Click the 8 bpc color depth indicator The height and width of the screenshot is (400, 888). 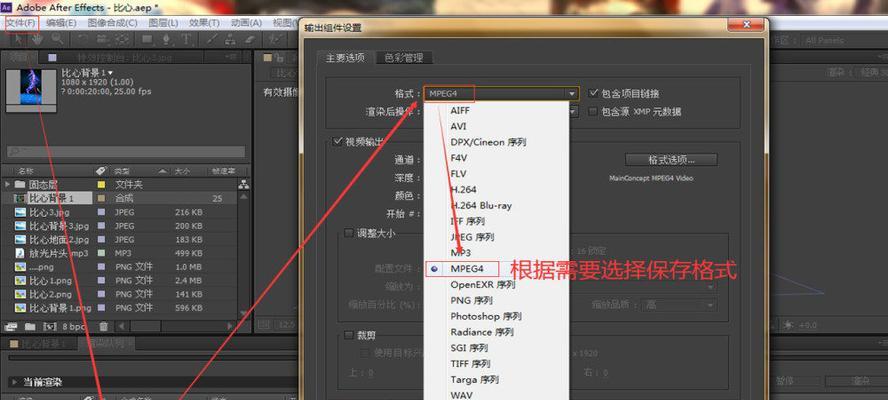pyautogui.click(x=73, y=326)
